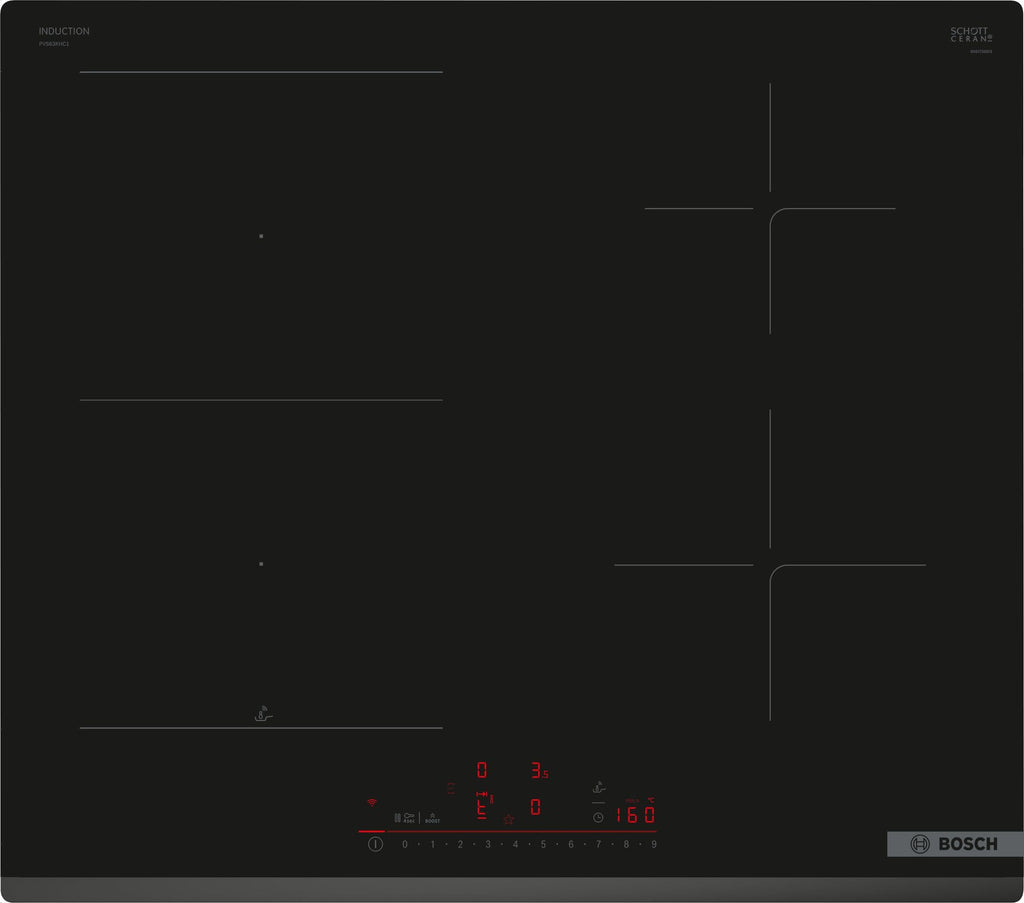Tap the centre dot of the upper-left flex zone
This screenshot has height=903, width=1024.
(x=261, y=236)
